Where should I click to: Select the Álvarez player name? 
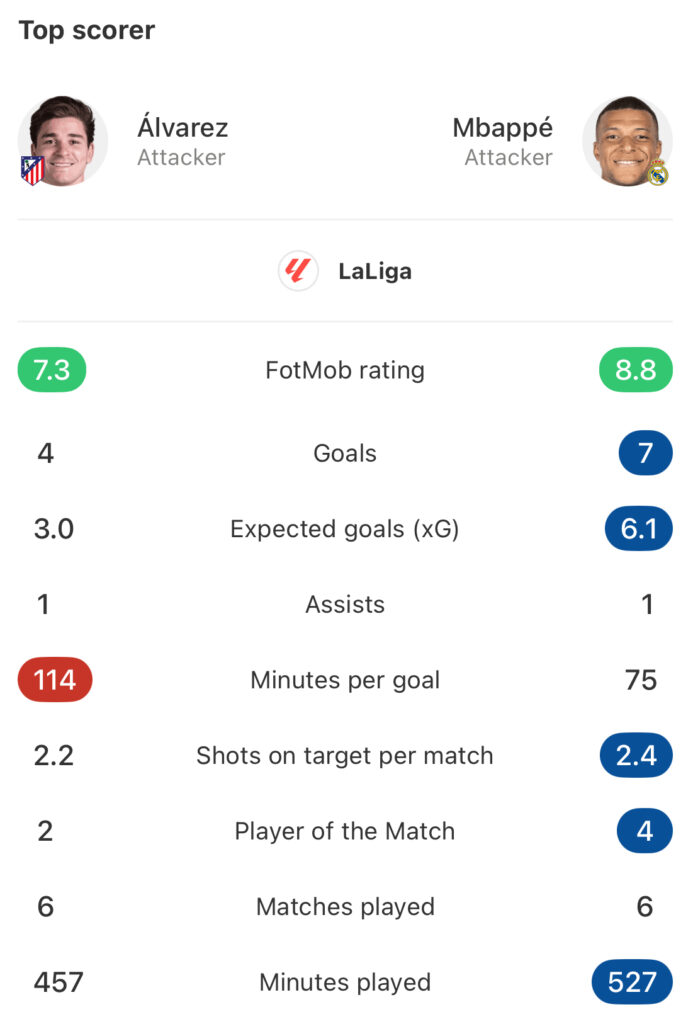click(183, 127)
